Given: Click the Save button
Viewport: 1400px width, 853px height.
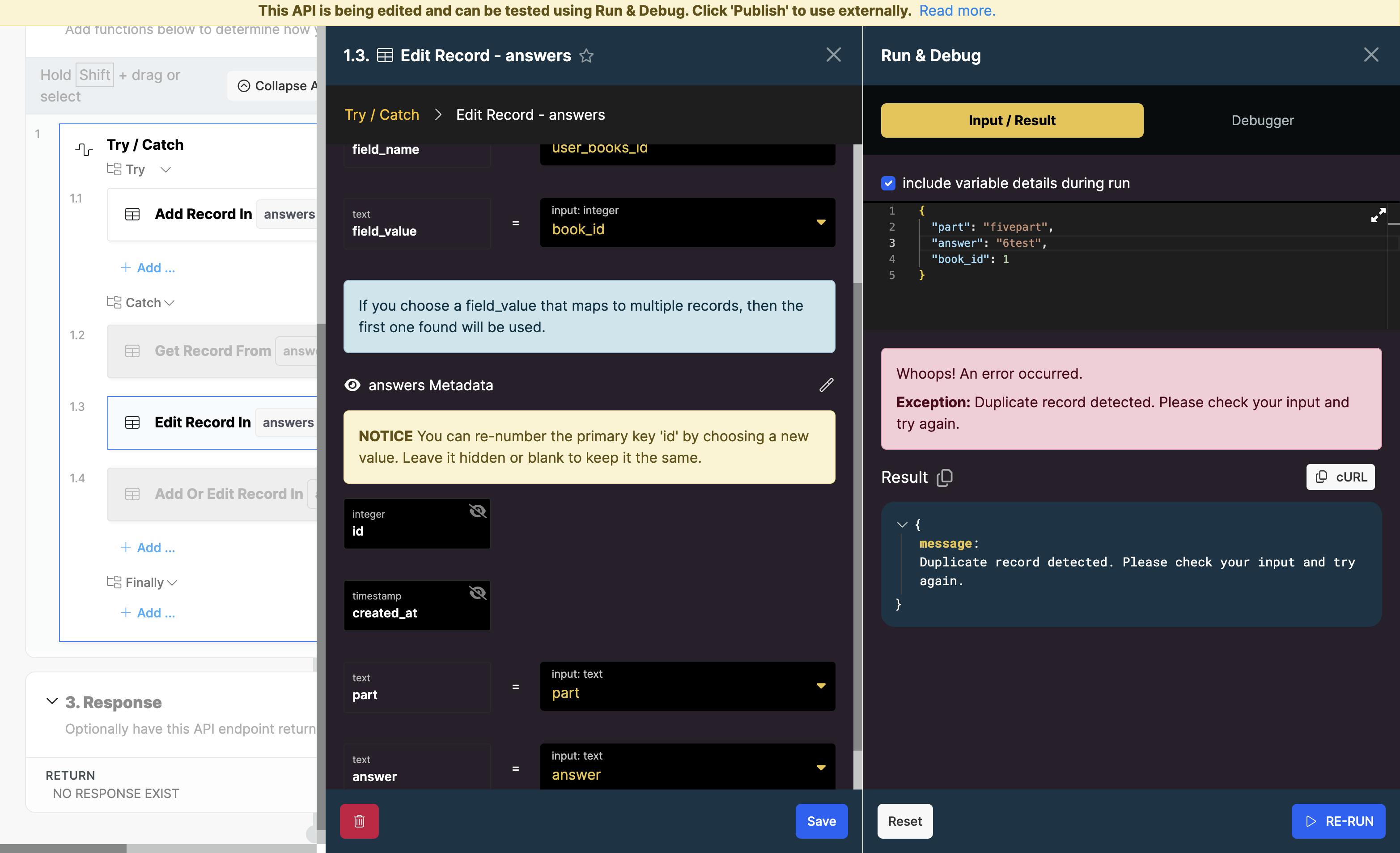Looking at the screenshot, I should click(x=821, y=821).
